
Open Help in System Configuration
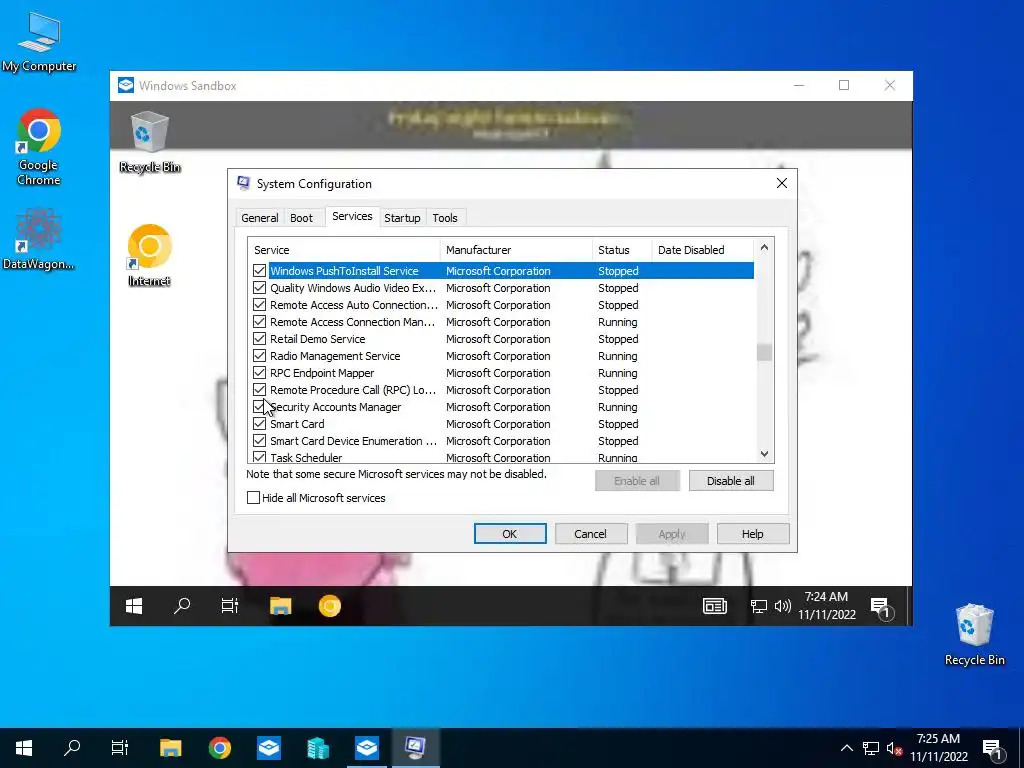pos(752,534)
